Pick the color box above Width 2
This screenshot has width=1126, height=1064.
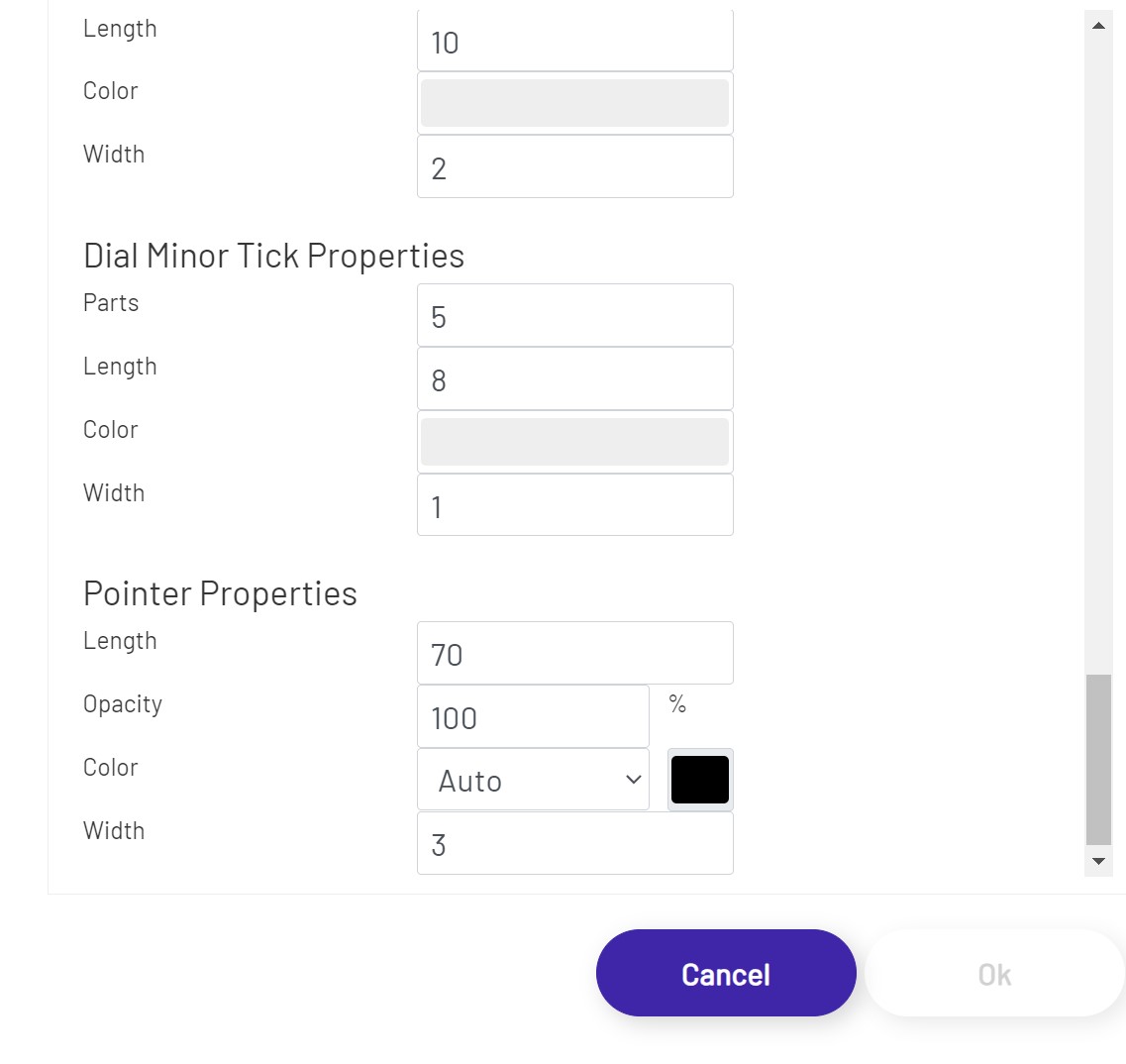click(574, 104)
